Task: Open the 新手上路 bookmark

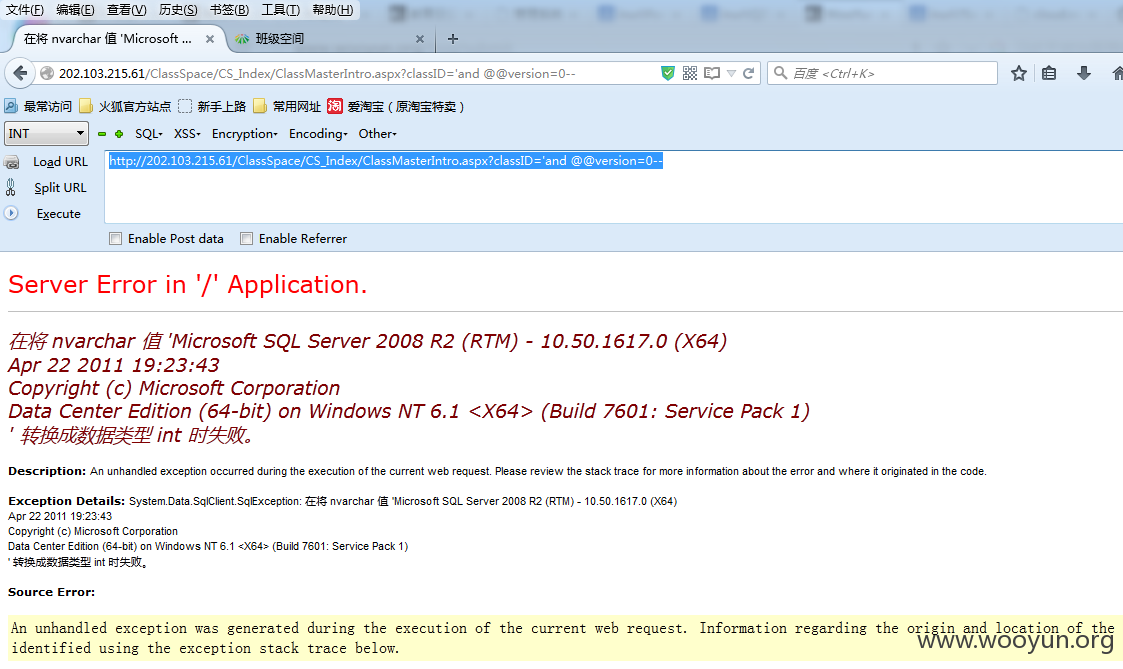Action: click(212, 107)
